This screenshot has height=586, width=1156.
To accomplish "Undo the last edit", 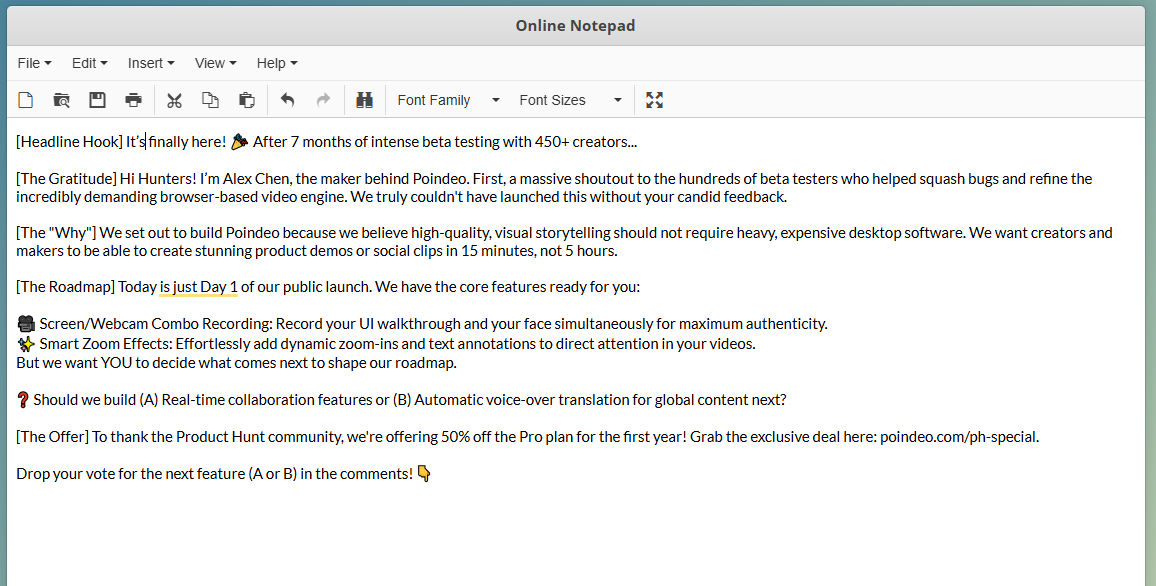I will [x=288, y=99].
